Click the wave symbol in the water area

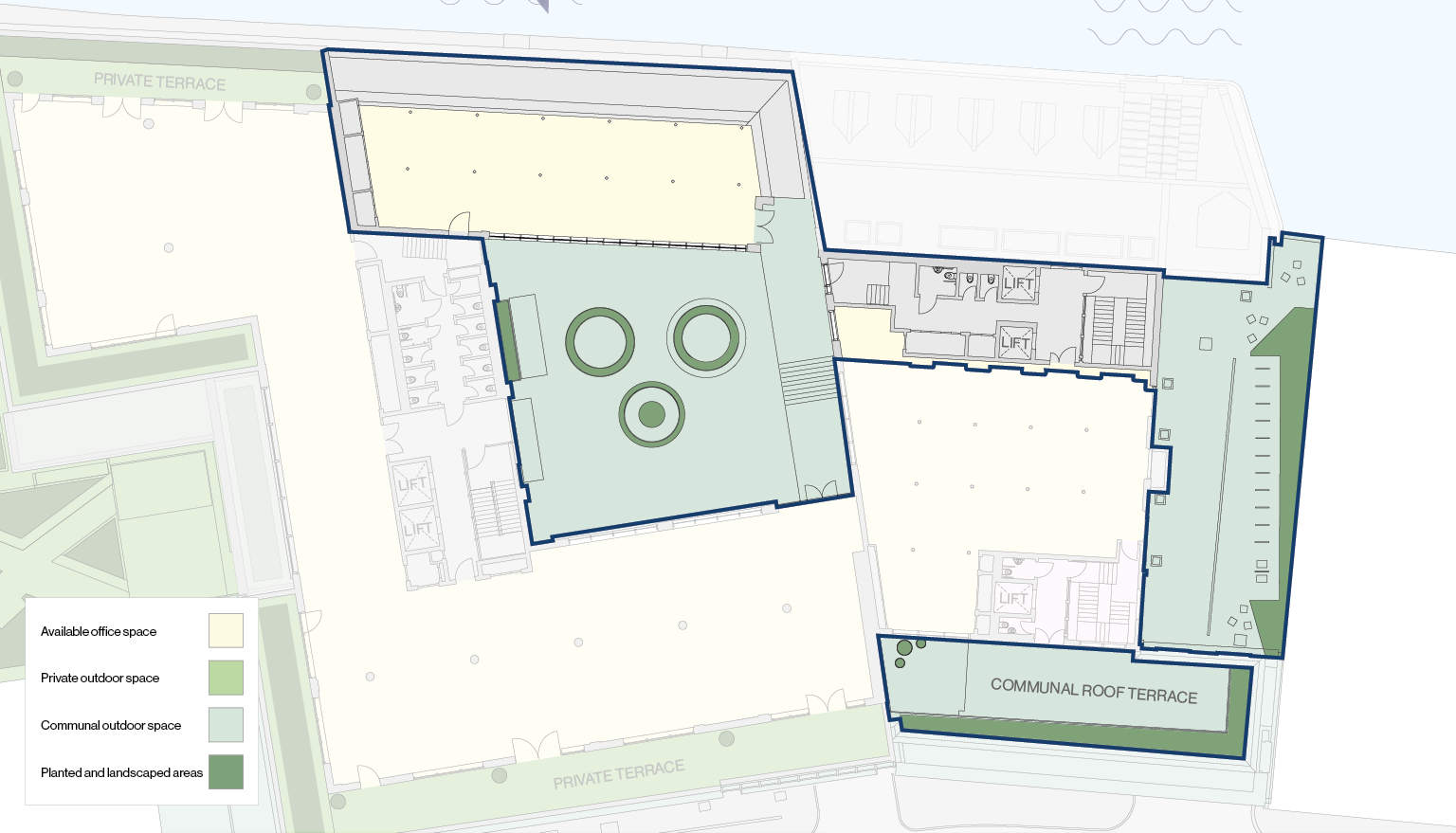click(1164, 37)
